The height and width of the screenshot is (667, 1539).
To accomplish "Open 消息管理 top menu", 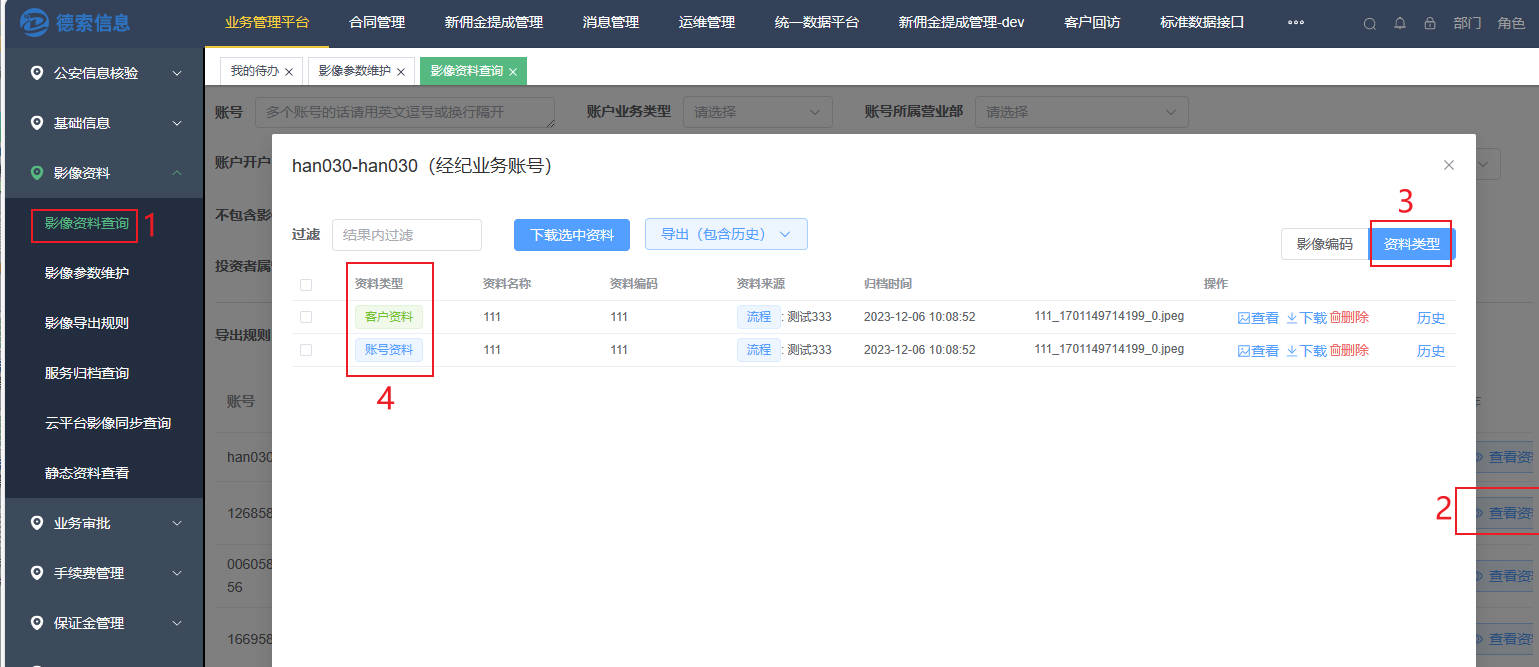I will click(611, 22).
